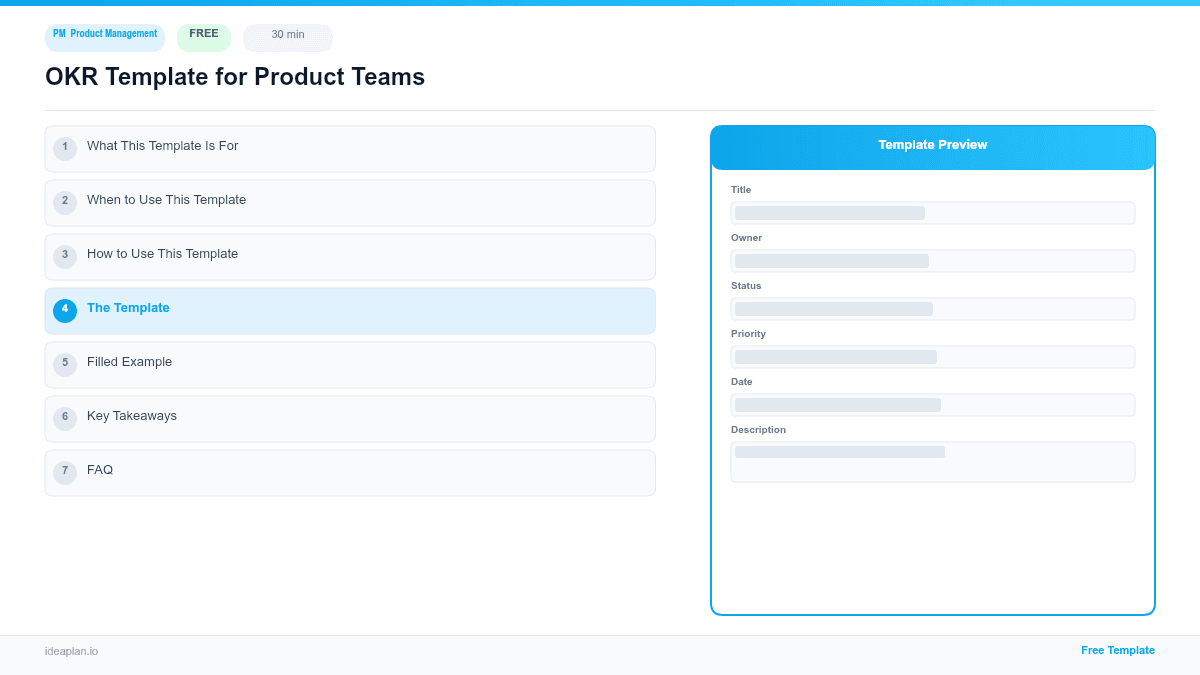
Task: Click the numbered circle for step 1
Action: point(65,148)
